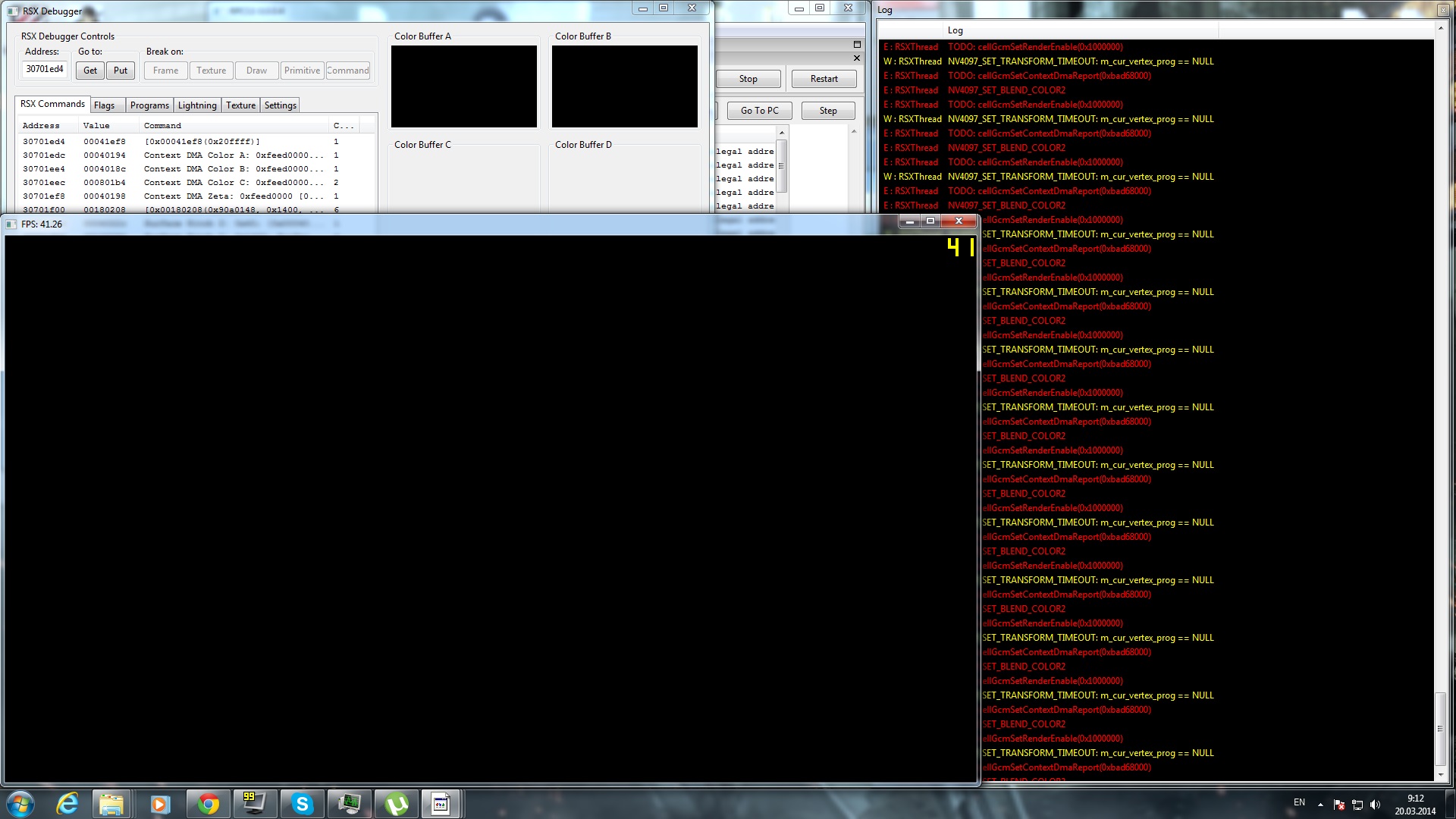Viewport: 1456px width, 819px height.
Task: Click Color Buffer A preview
Action: click(x=463, y=86)
